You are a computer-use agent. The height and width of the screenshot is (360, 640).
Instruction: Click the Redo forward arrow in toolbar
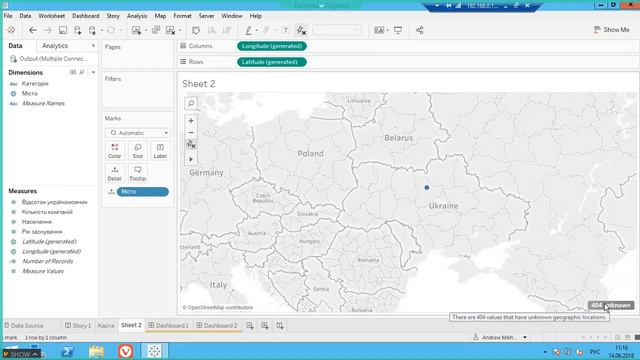click(x=48, y=30)
